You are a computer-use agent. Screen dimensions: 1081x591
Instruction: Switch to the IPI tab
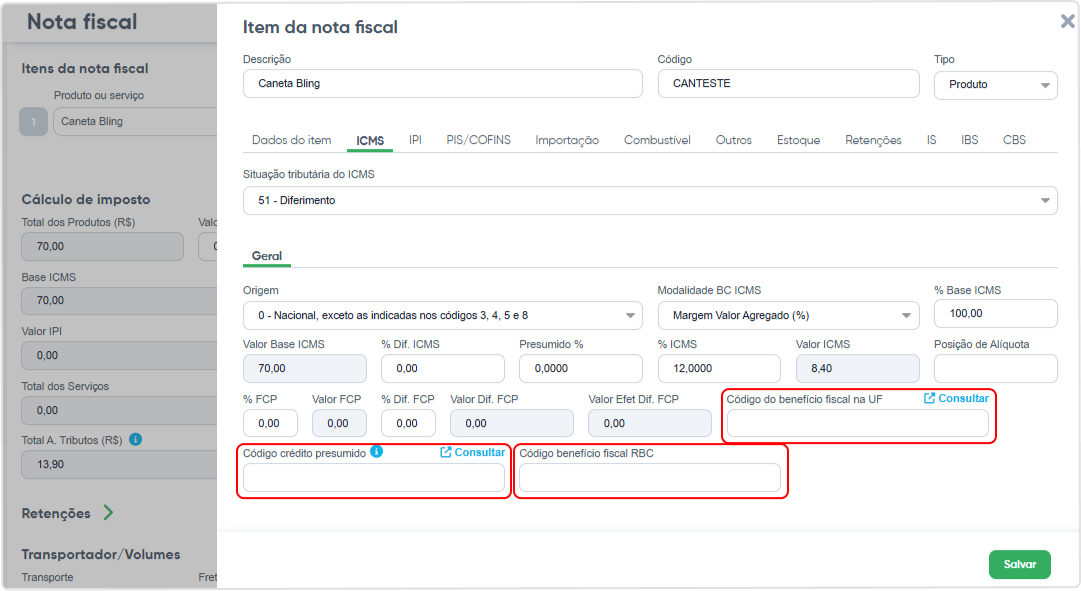(415, 140)
